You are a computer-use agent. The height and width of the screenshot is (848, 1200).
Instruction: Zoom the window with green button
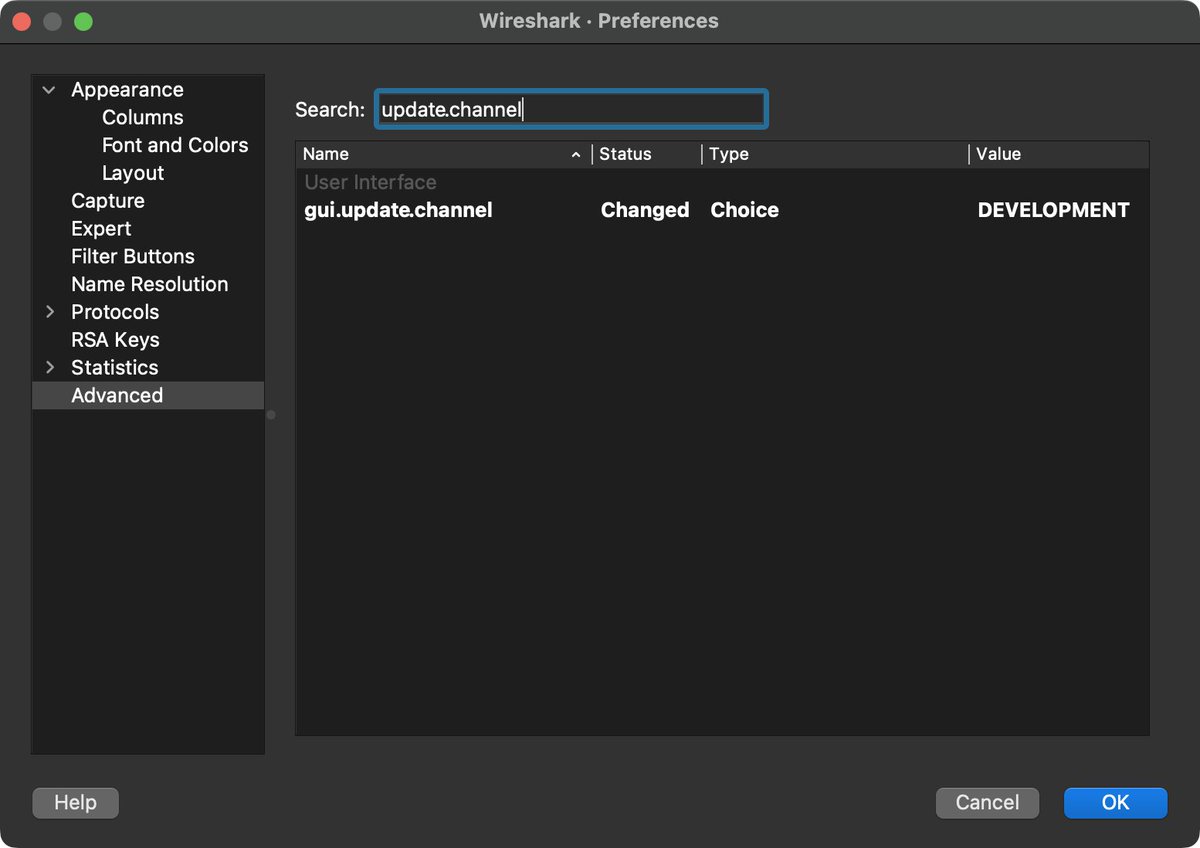coord(83,21)
